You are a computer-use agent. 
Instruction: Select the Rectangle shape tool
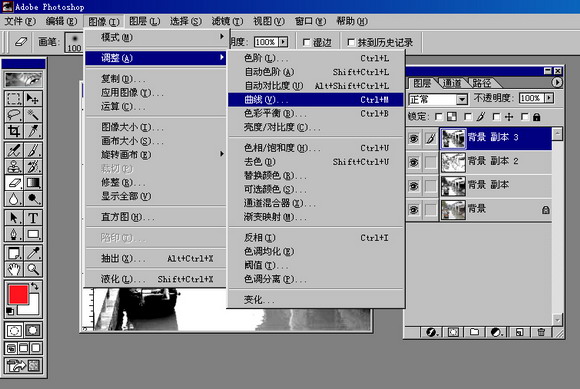(x=33, y=234)
